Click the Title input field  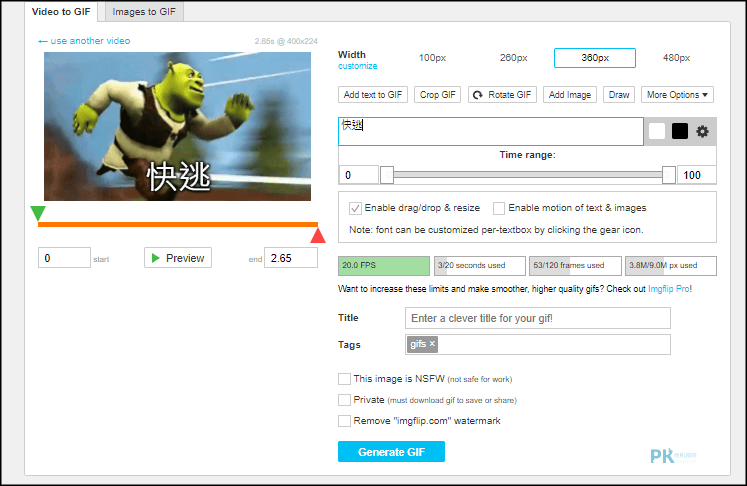click(538, 318)
